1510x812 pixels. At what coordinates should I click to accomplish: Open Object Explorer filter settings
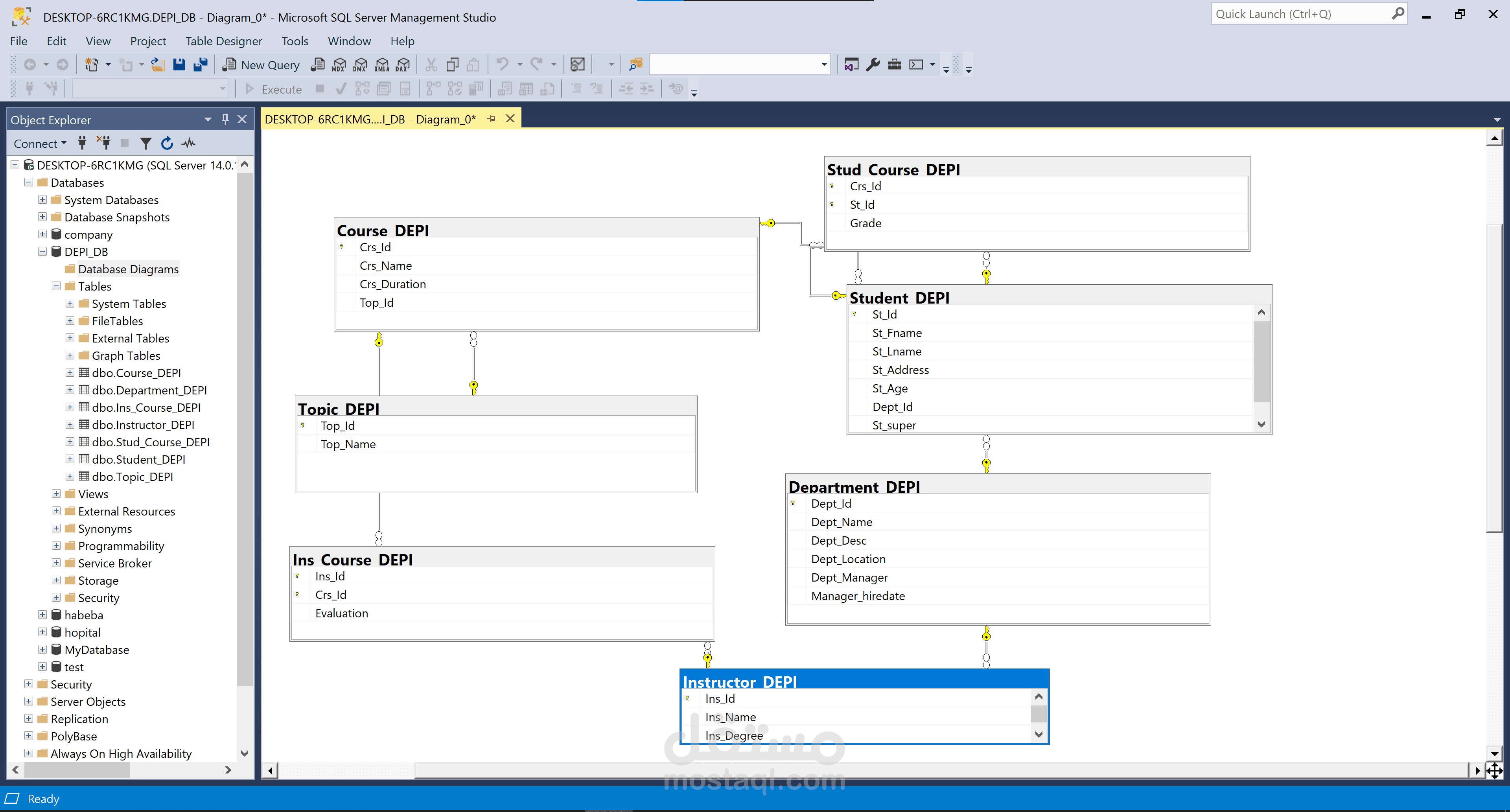pyautogui.click(x=145, y=143)
